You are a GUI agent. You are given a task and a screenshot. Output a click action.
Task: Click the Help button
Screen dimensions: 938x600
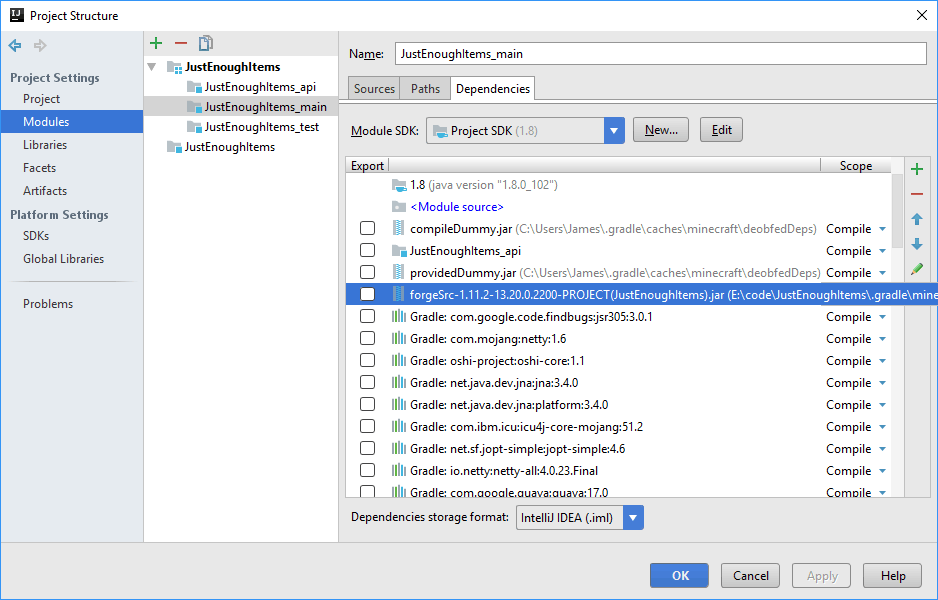[893, 575]
